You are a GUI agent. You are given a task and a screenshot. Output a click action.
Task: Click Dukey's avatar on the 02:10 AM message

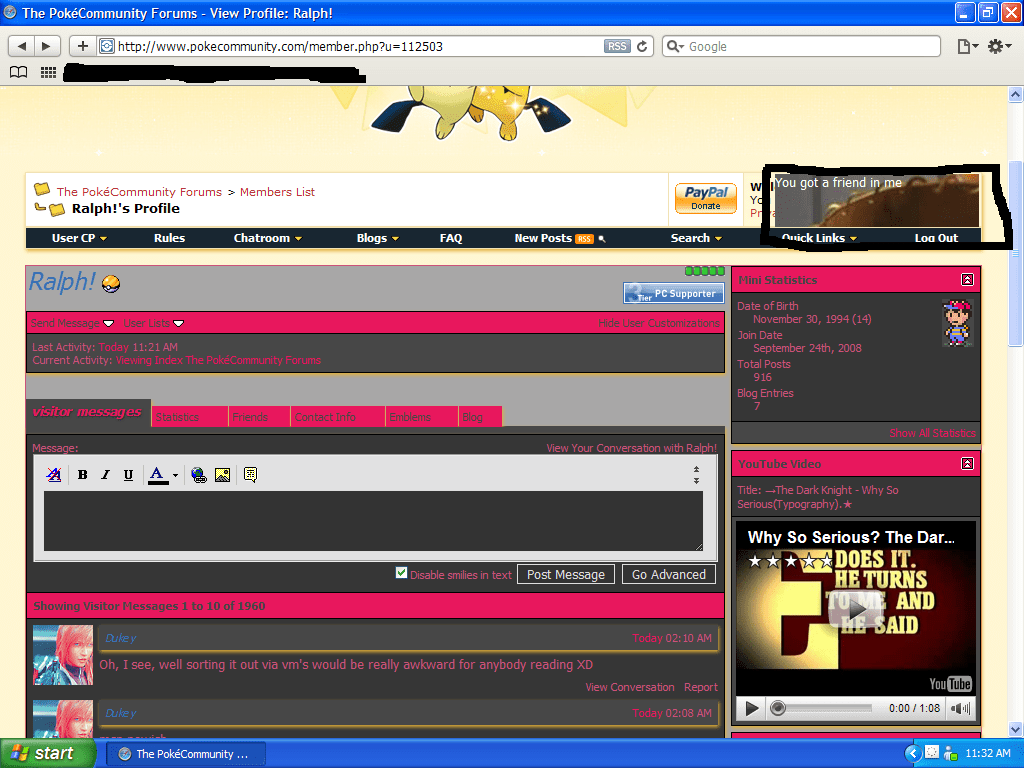tap(63, 655)
